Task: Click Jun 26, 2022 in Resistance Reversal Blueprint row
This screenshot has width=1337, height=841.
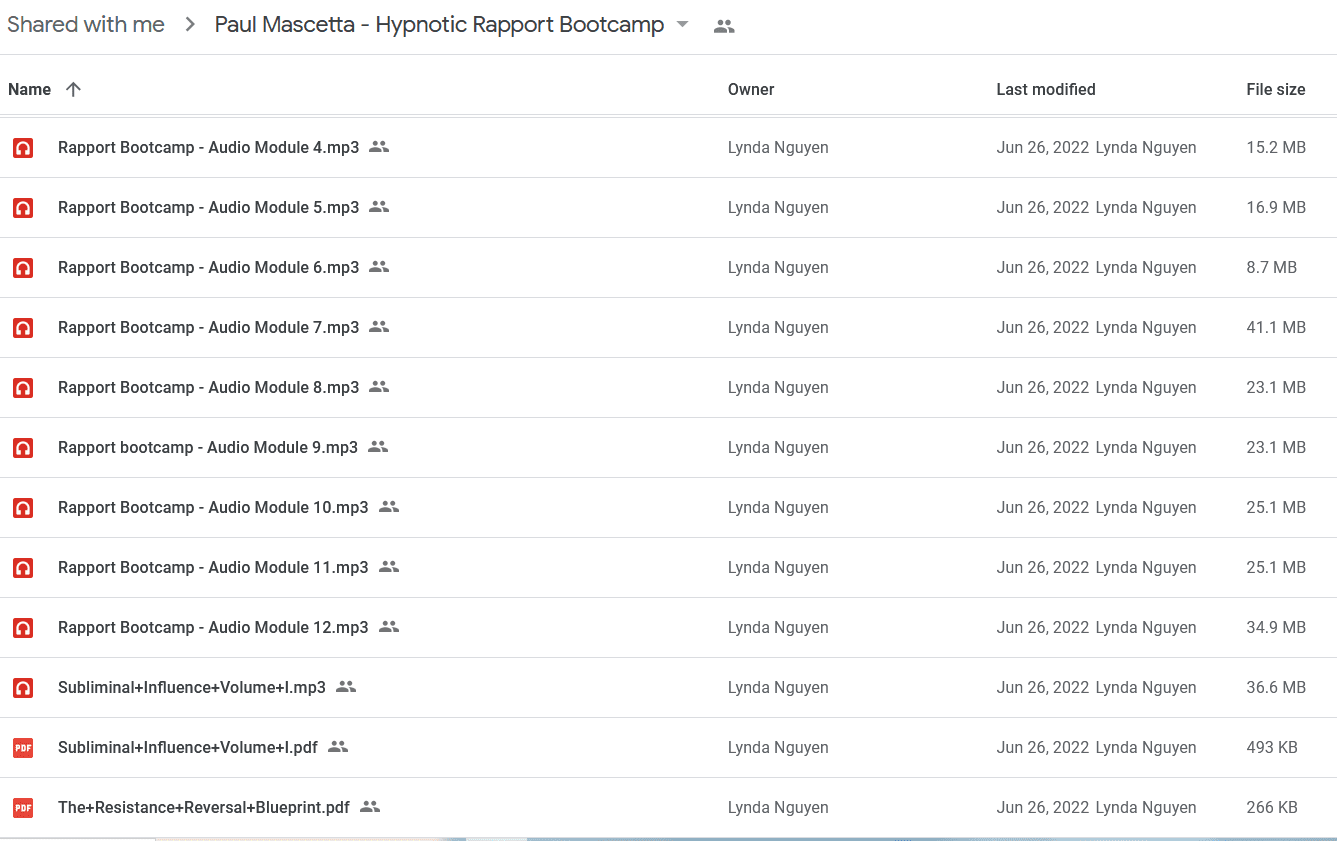Action: pyautogui.click(x=1042, y=807)
